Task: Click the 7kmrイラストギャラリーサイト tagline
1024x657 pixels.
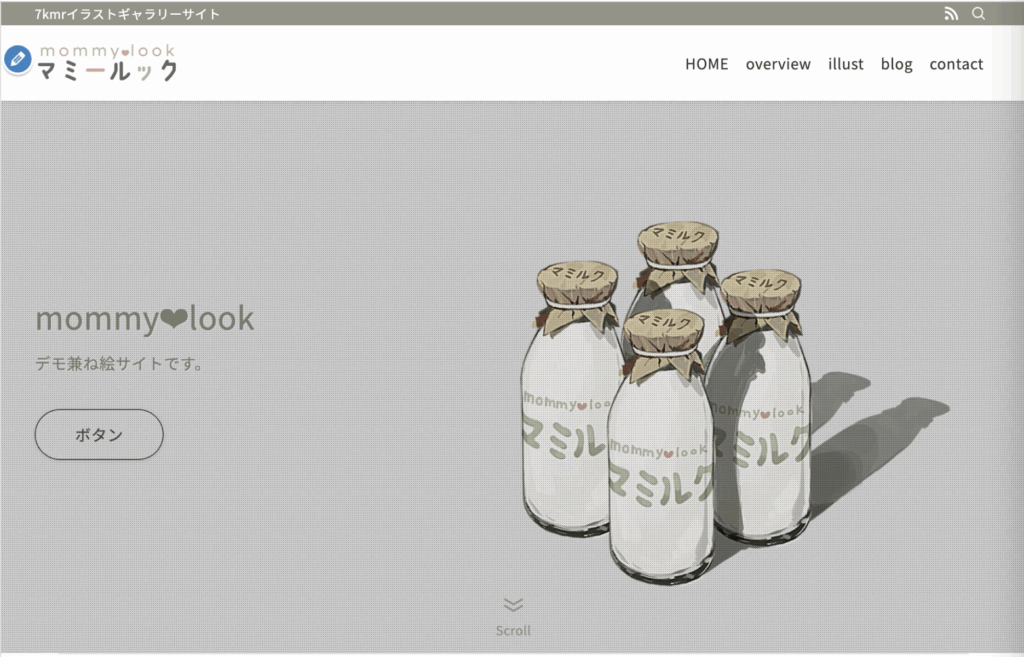Action: 127,14
